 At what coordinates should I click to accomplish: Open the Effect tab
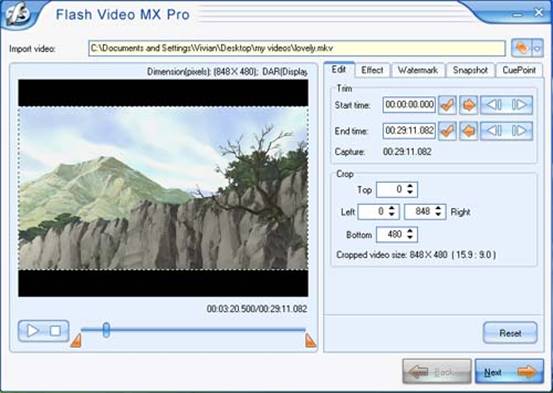(x=372, y=70)
